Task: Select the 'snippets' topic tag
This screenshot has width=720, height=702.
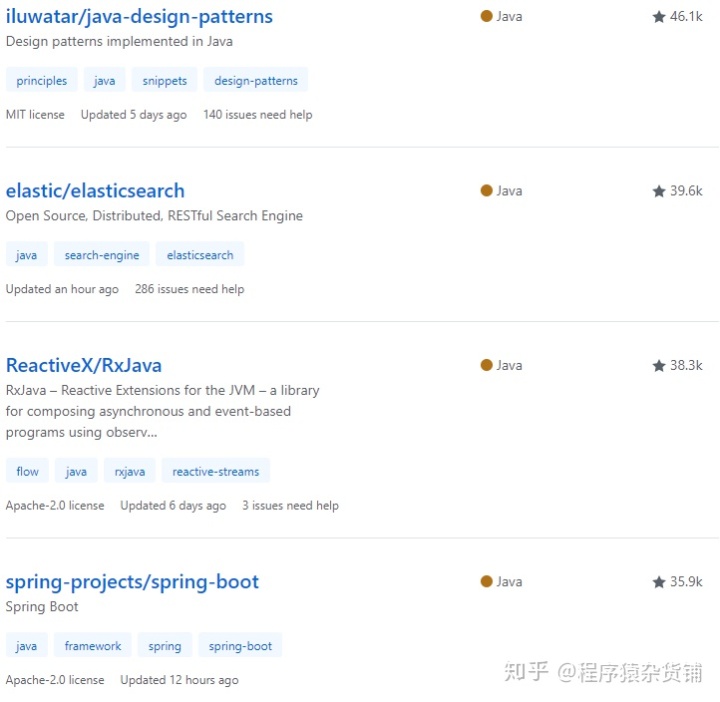Action: pyautogui.click(x=164, y=80)
